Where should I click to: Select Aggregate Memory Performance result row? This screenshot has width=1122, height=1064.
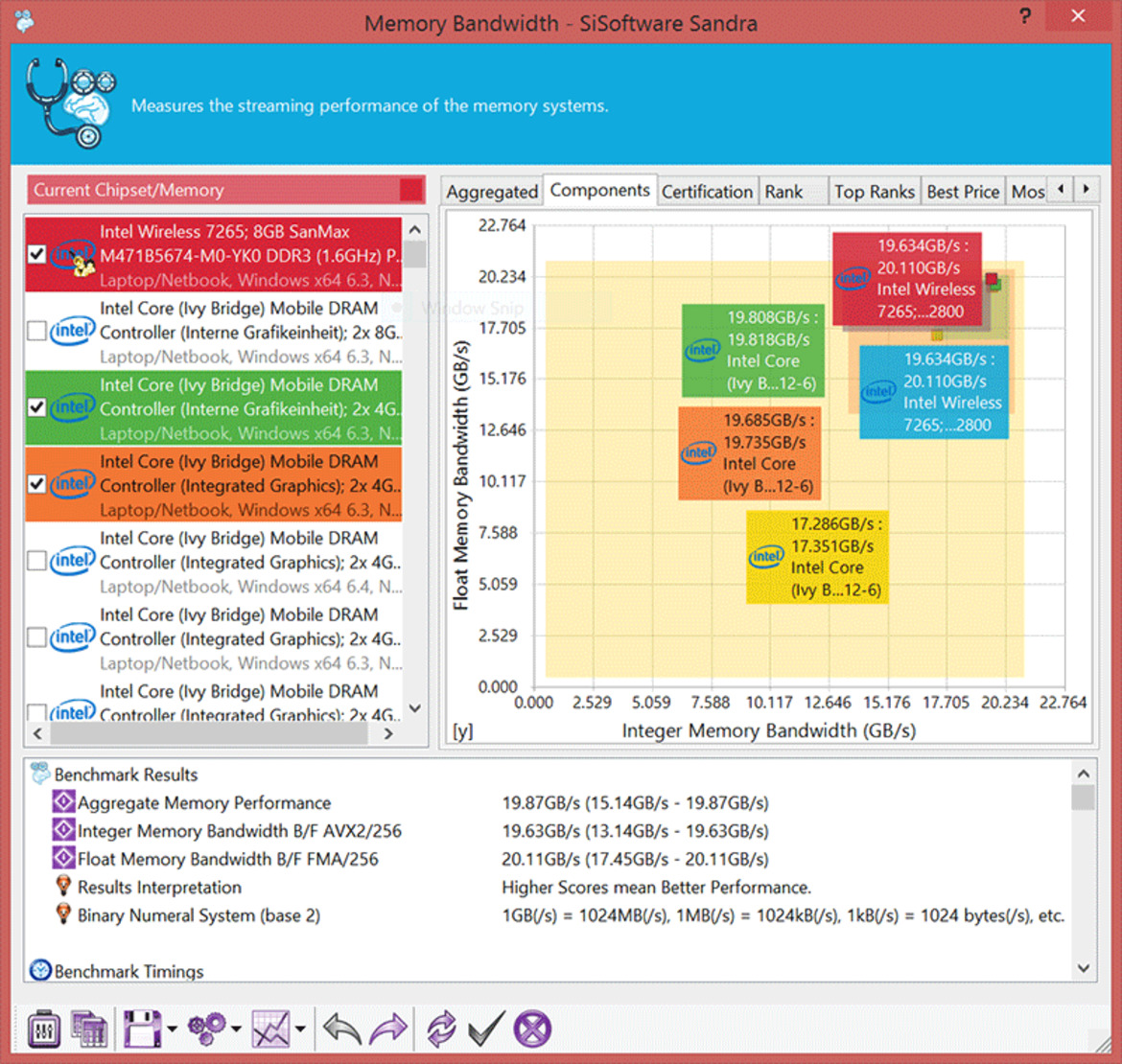click(x=204, y=803)
